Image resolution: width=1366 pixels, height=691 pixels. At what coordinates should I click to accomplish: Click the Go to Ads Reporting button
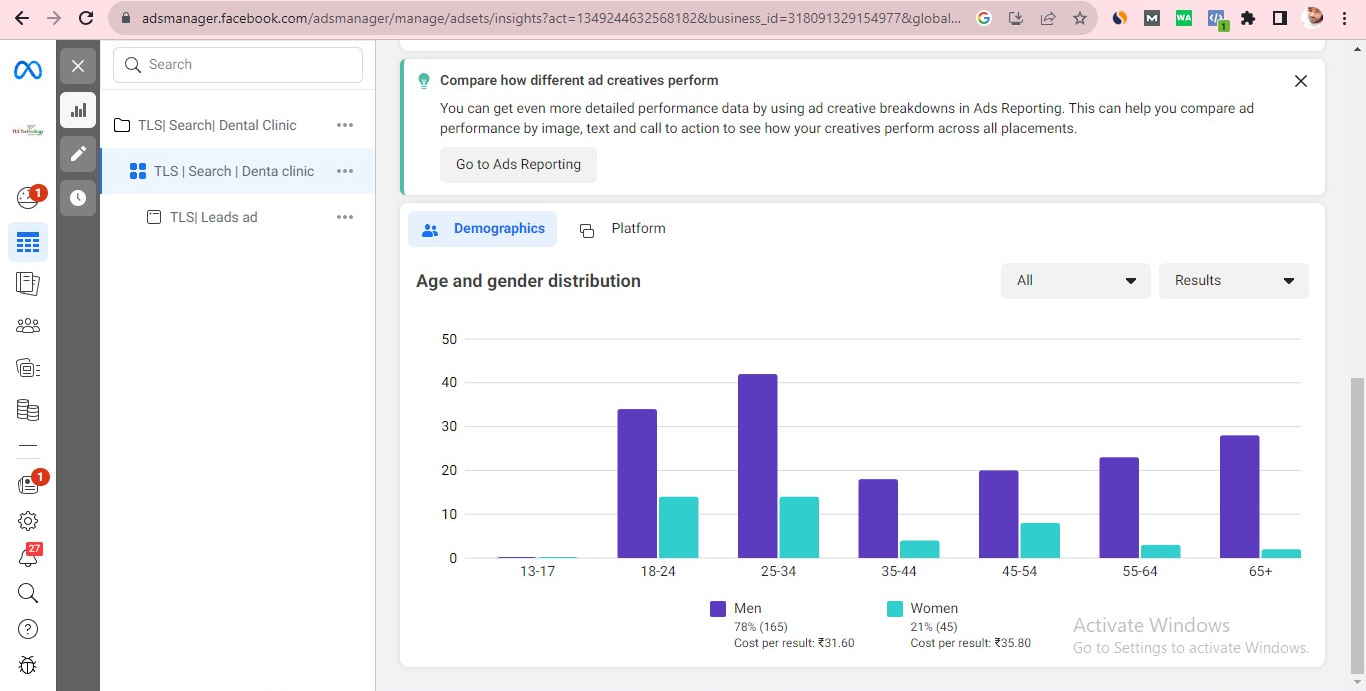tap(518, 165)
